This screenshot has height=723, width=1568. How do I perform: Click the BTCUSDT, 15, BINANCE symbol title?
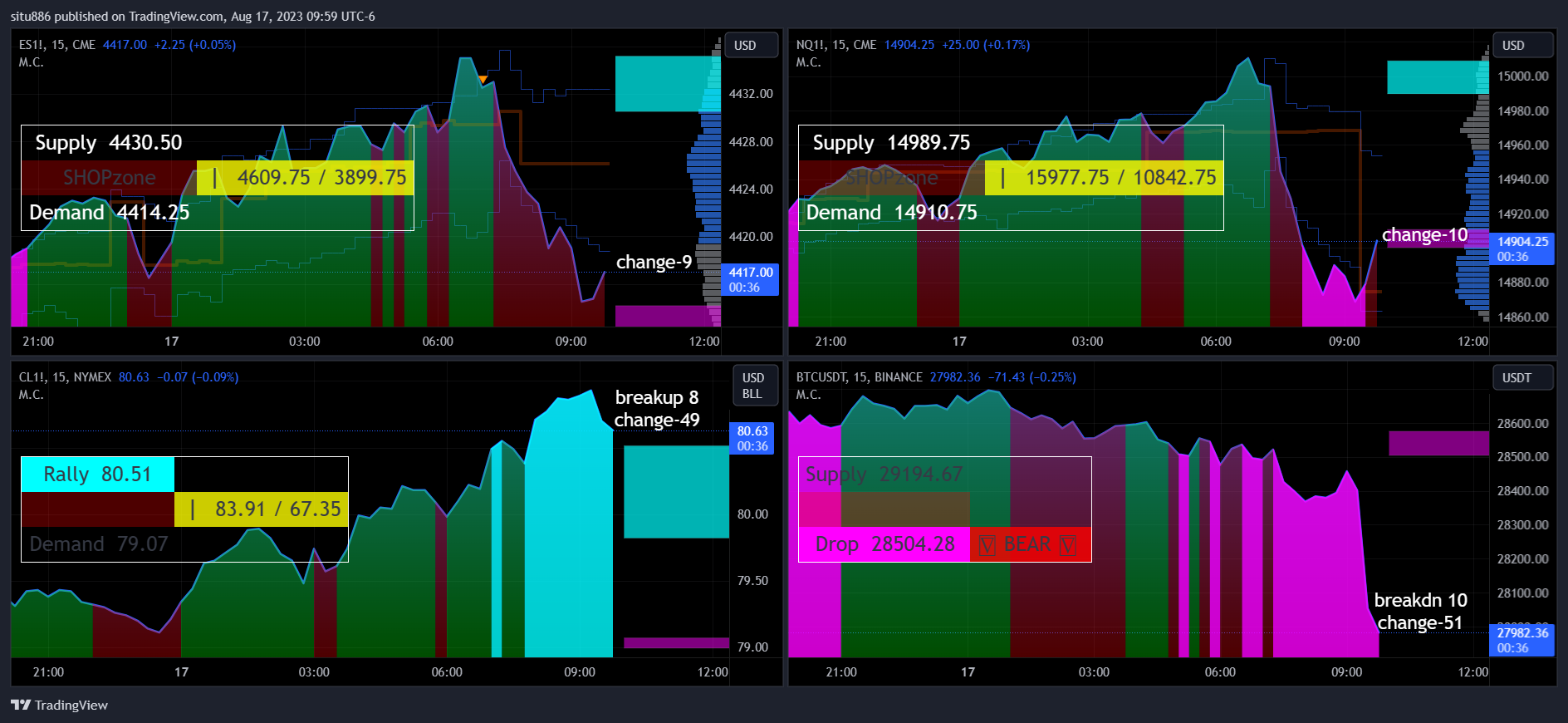point(859,377)
